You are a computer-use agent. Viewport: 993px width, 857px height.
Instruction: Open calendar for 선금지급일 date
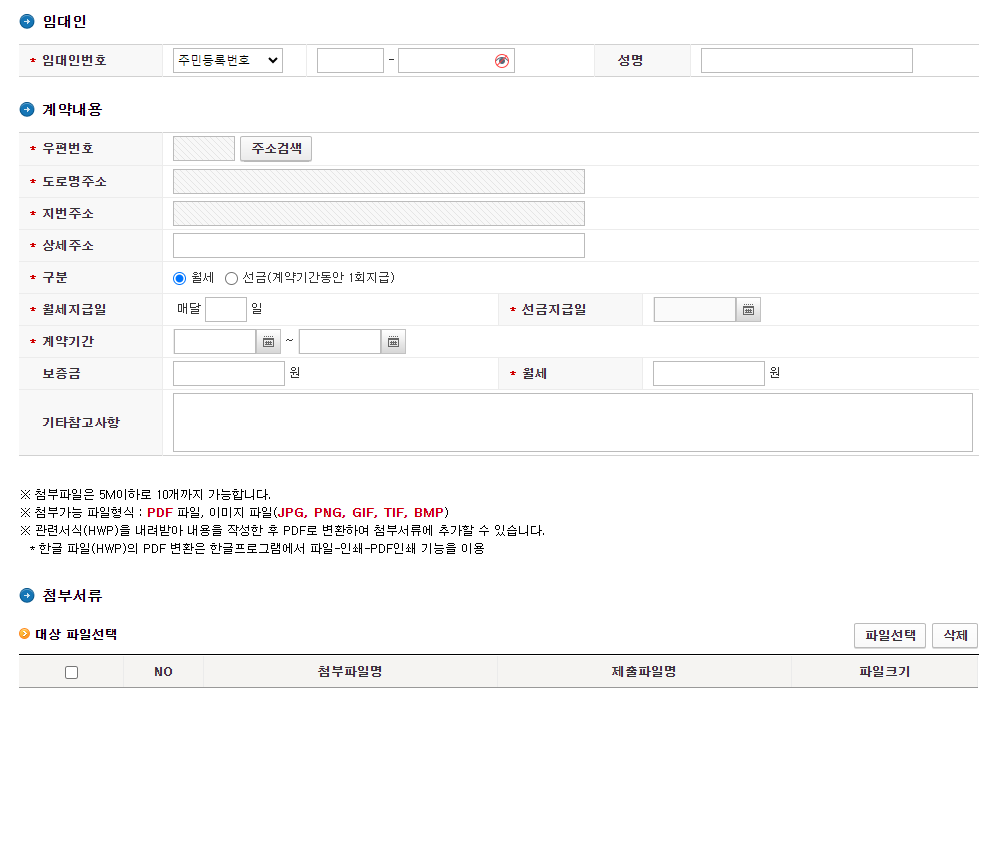click(x=748, y=310)
